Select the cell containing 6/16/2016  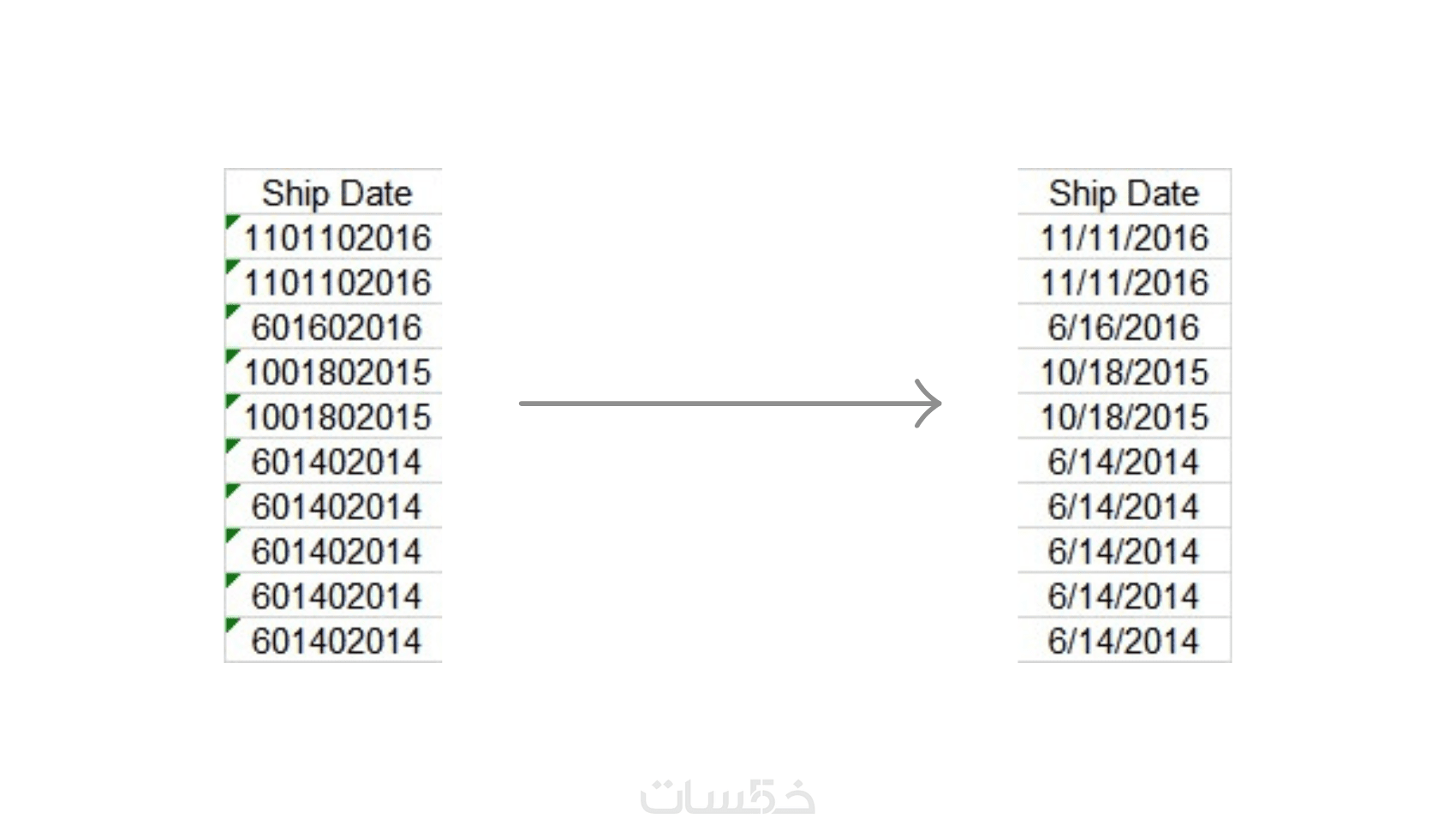coord(1125,326)
